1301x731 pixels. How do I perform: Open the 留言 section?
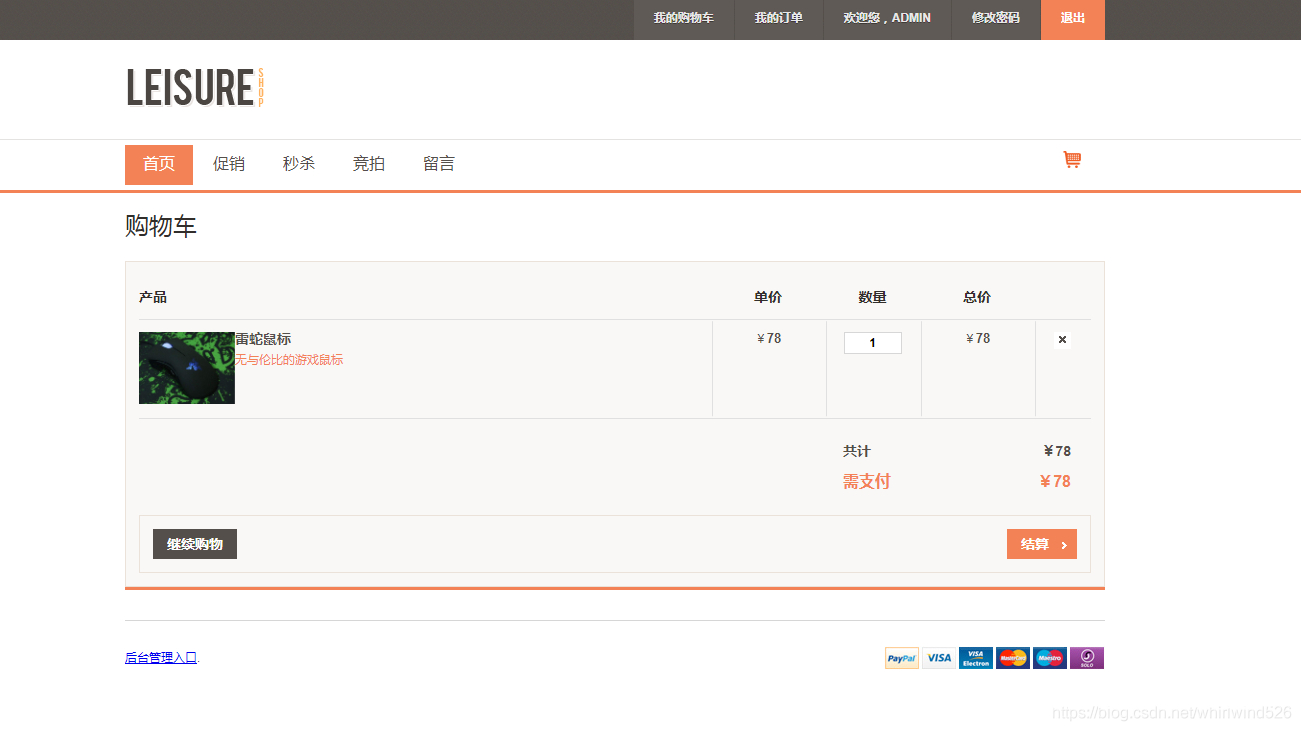click(x=439, y=164)
